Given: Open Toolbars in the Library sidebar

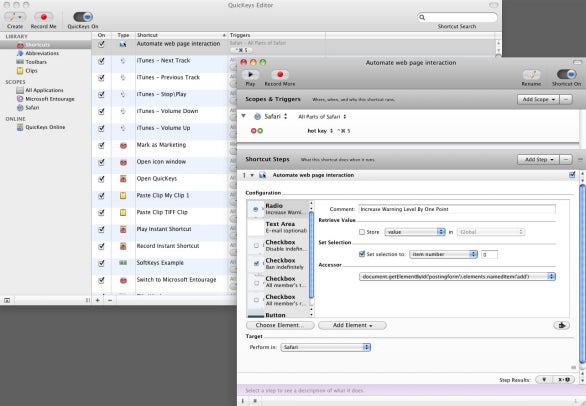Looking at the screenshot, I should click(x=36, y=62).
